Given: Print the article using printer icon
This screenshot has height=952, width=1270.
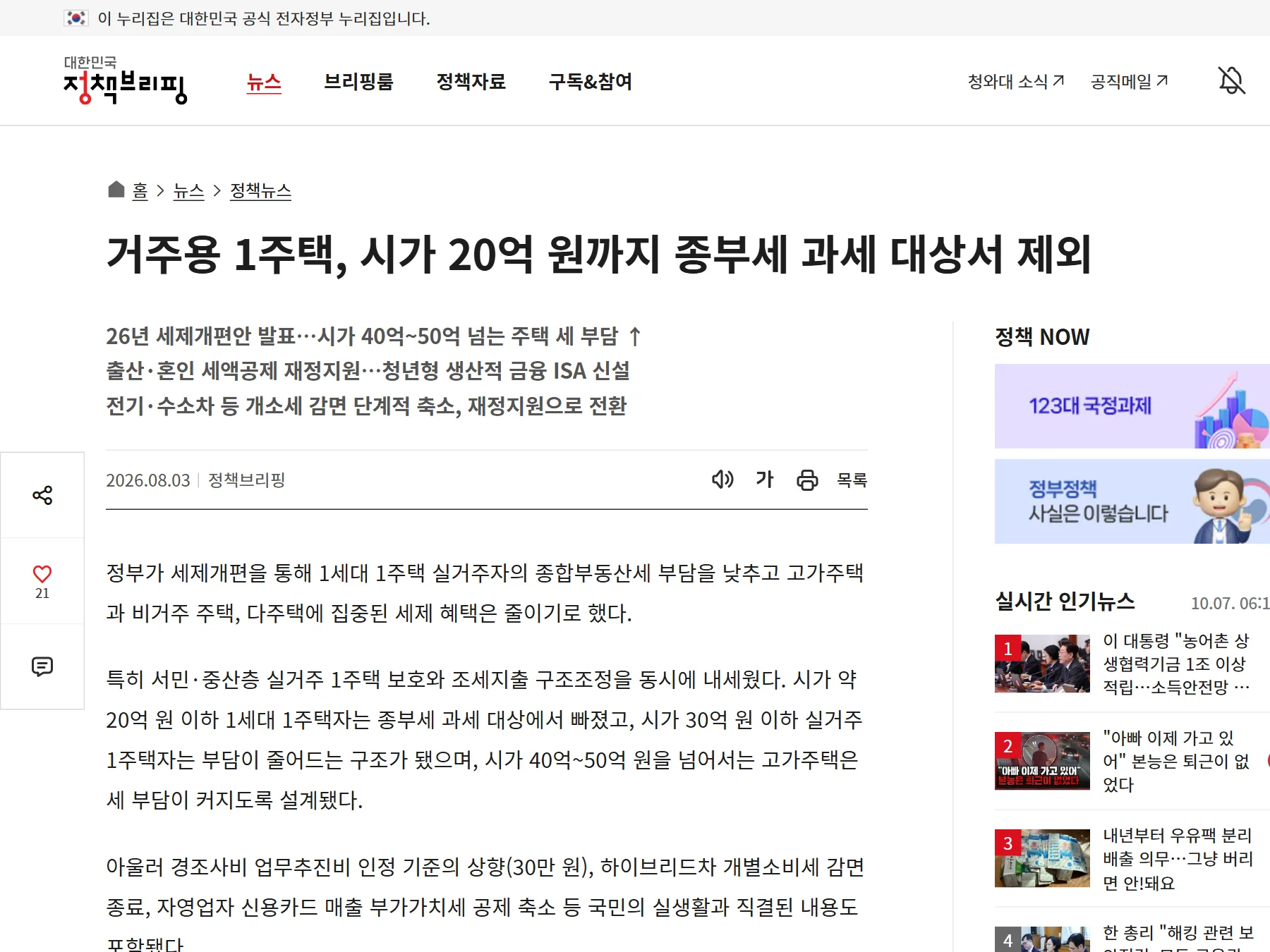Looking at the screenshot, I should [807, 480].
